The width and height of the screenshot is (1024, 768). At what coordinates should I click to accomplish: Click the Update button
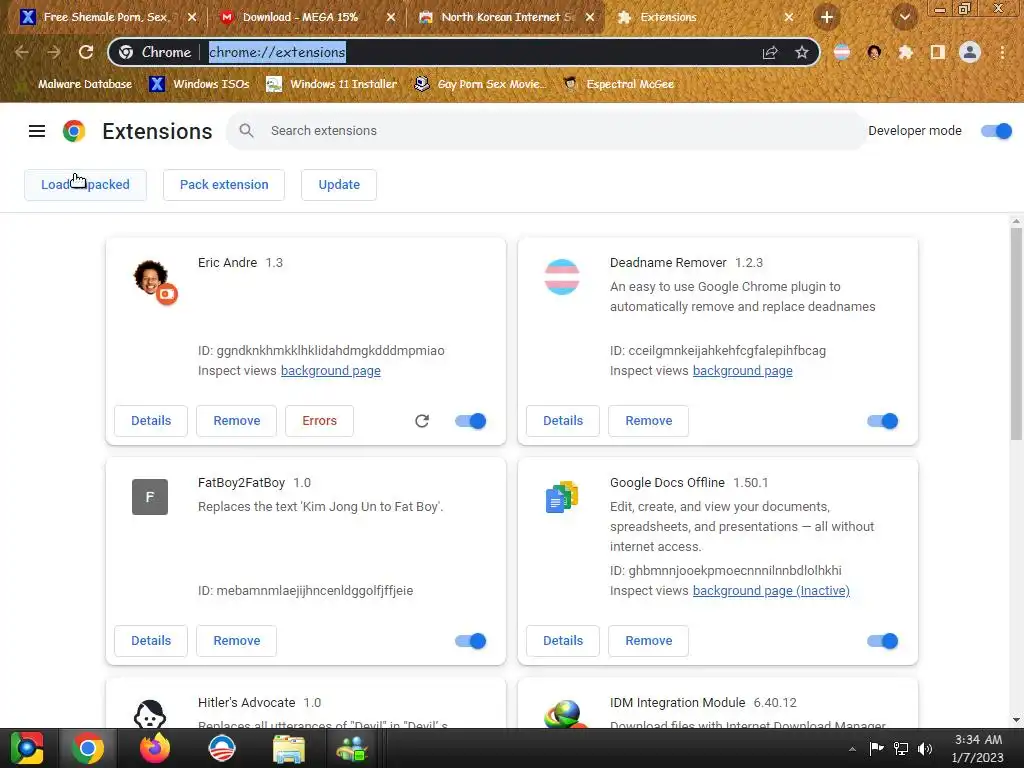[339, 185]
